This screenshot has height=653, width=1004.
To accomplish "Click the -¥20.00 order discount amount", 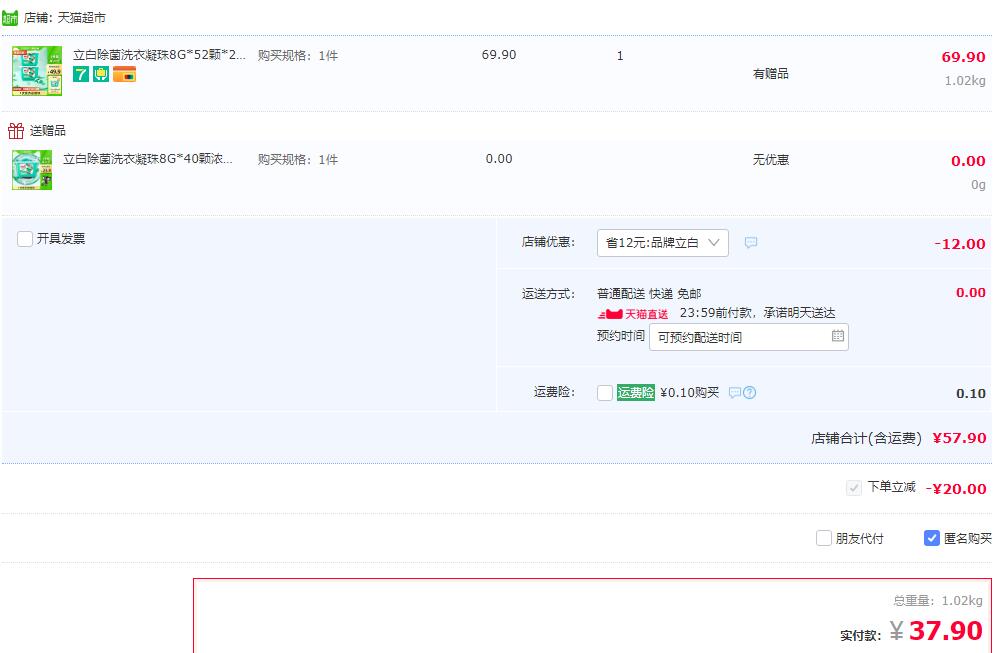I will 956,489.
